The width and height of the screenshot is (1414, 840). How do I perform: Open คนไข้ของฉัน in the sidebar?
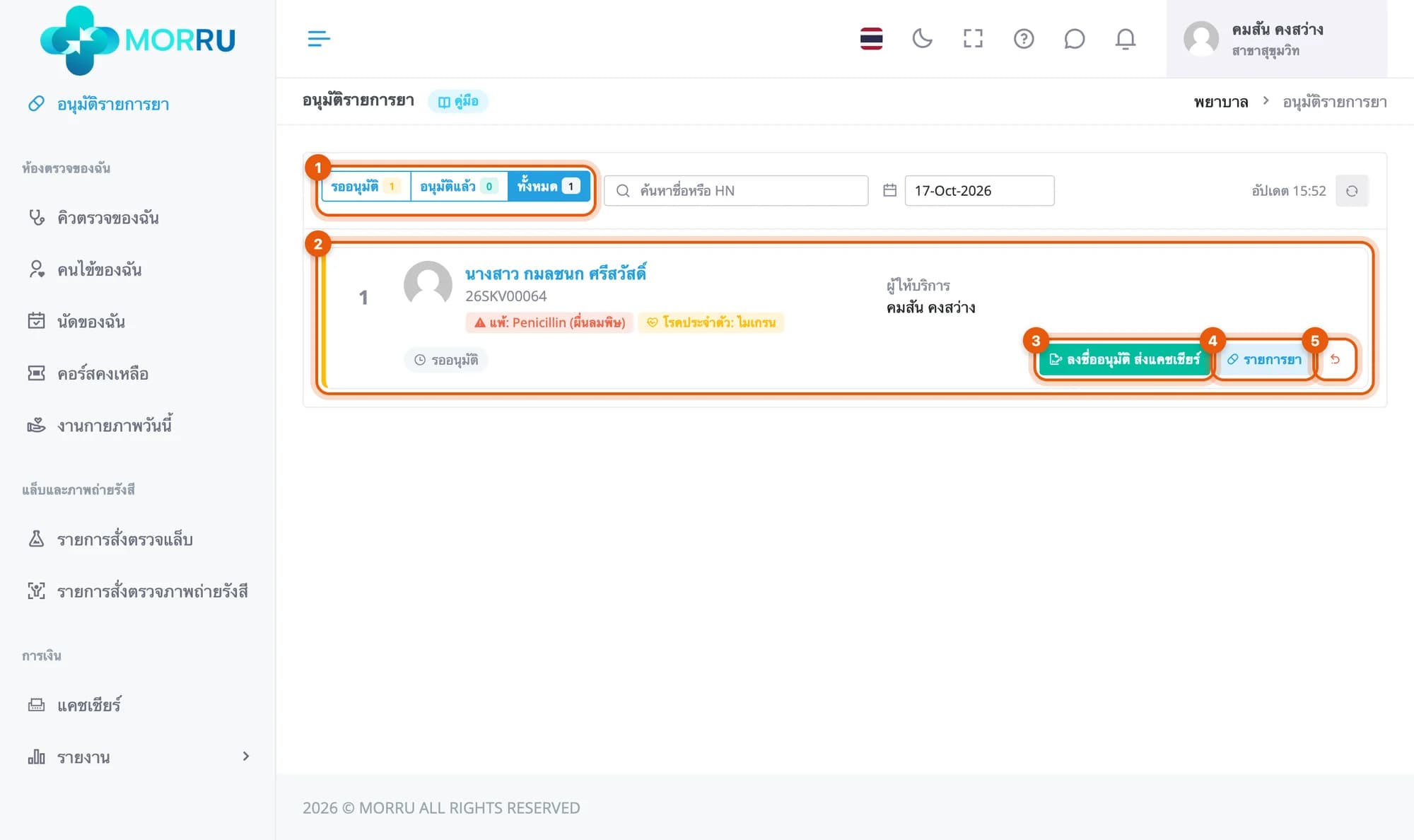(x=99, y=269)
